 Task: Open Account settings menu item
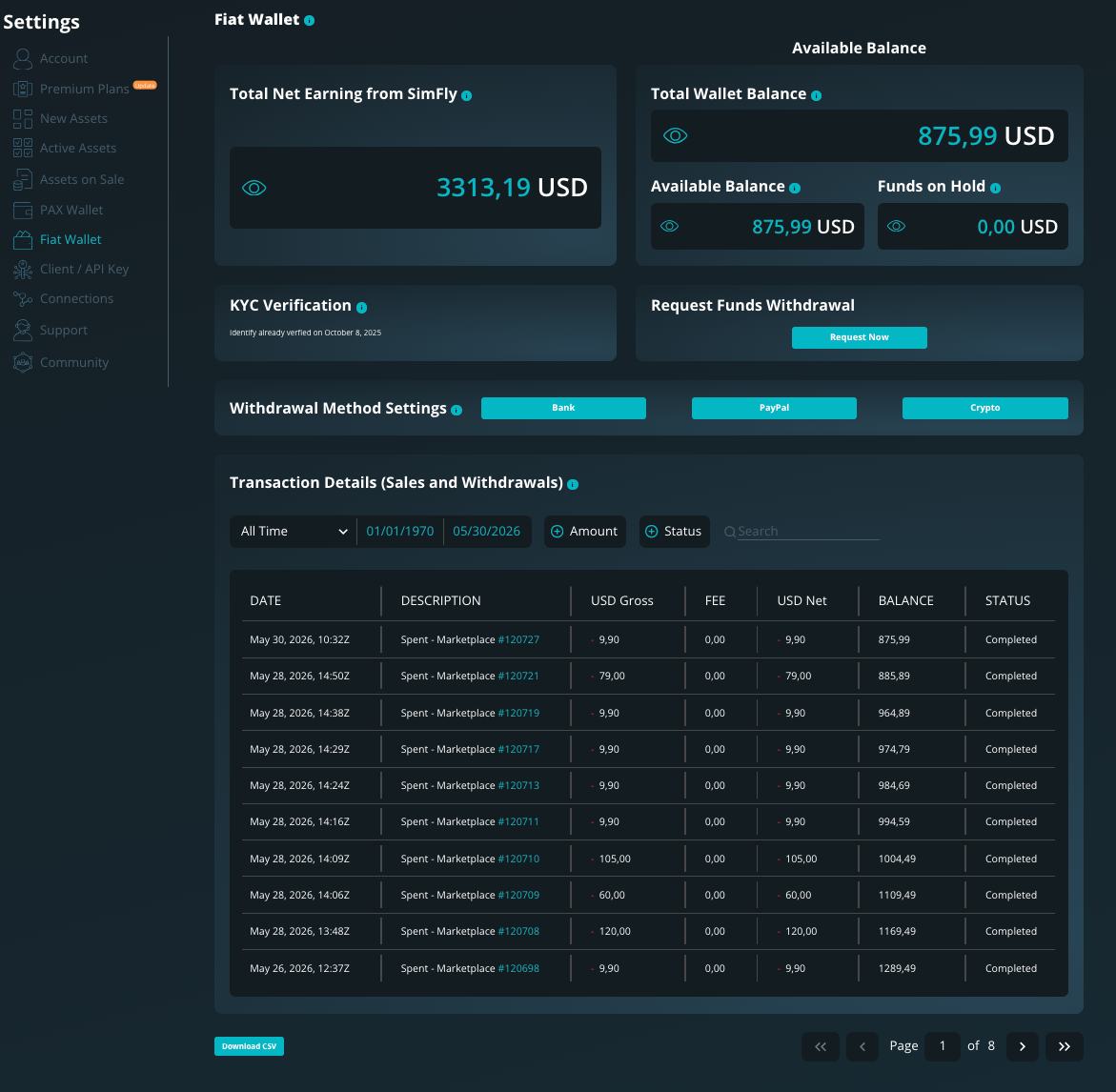point(63,58)
